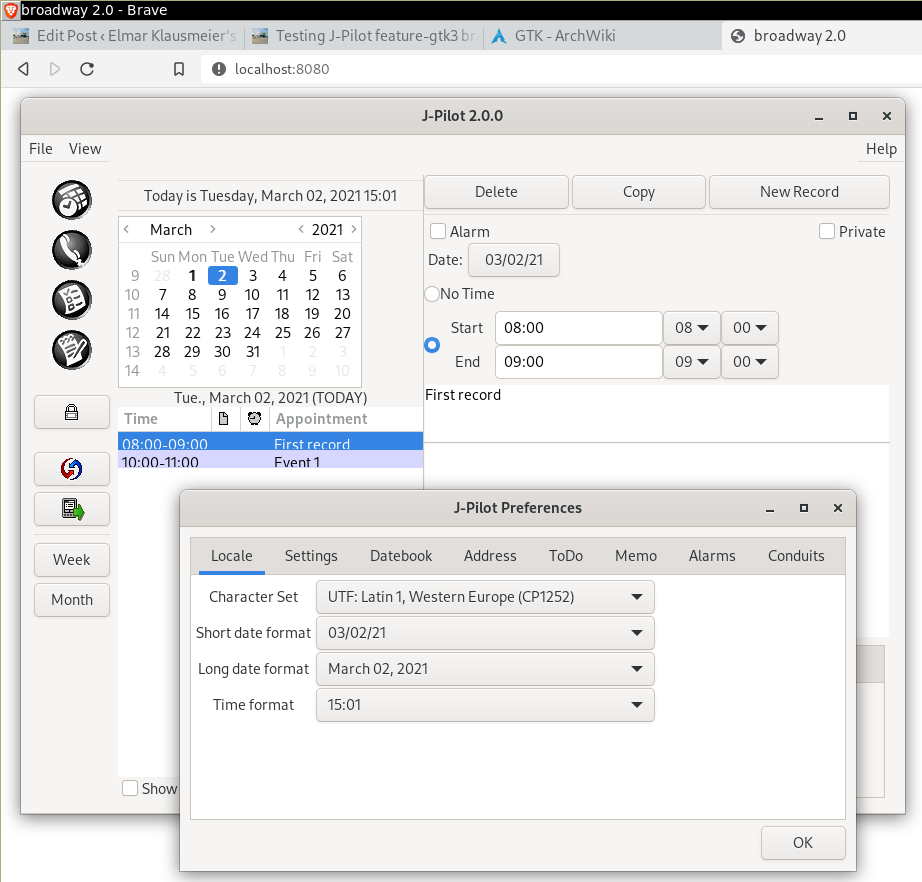Enable the Alarm checkbox
Image resolution: width=922 pixels, height=882 pixels.
click(x=438, y=231)
